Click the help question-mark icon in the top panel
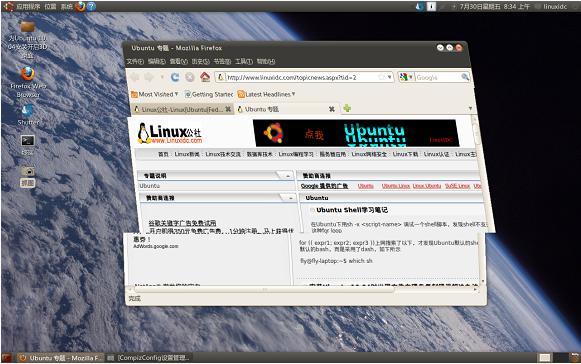Screen dimensions: 581x364 [x=91, y=6]
